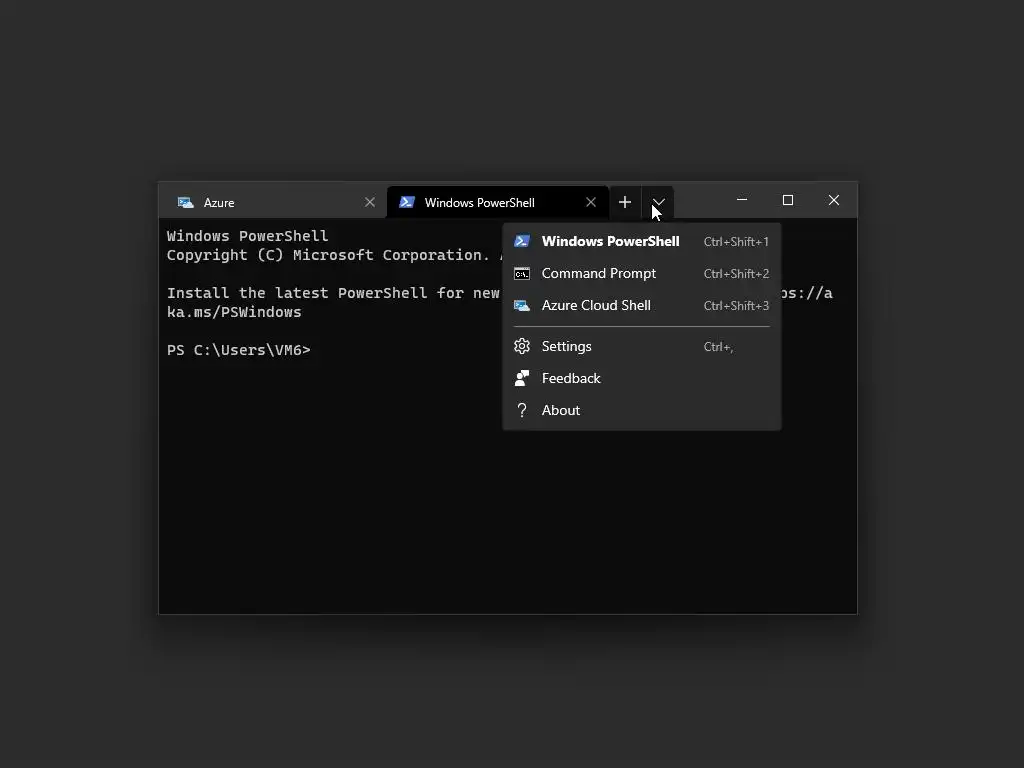Click the Azure tab's cloud shell icon
This screenshot has width=1024, height=768.
(185, 202)
